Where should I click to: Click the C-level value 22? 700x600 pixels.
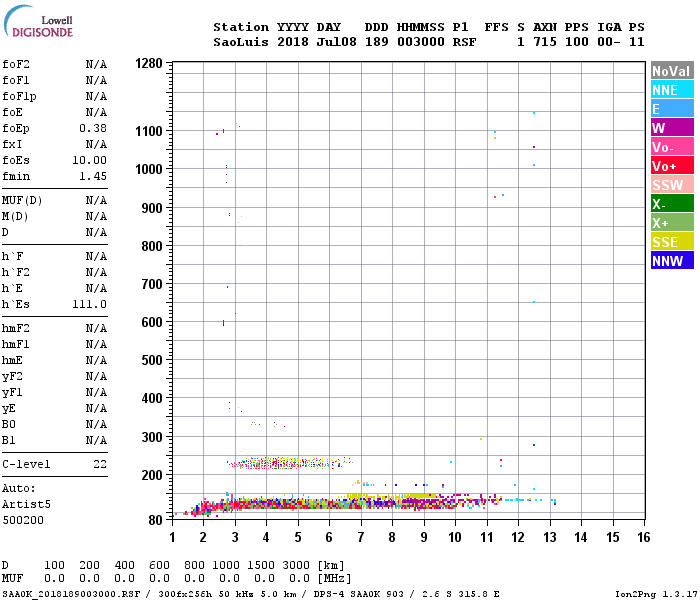pos(100,464)
